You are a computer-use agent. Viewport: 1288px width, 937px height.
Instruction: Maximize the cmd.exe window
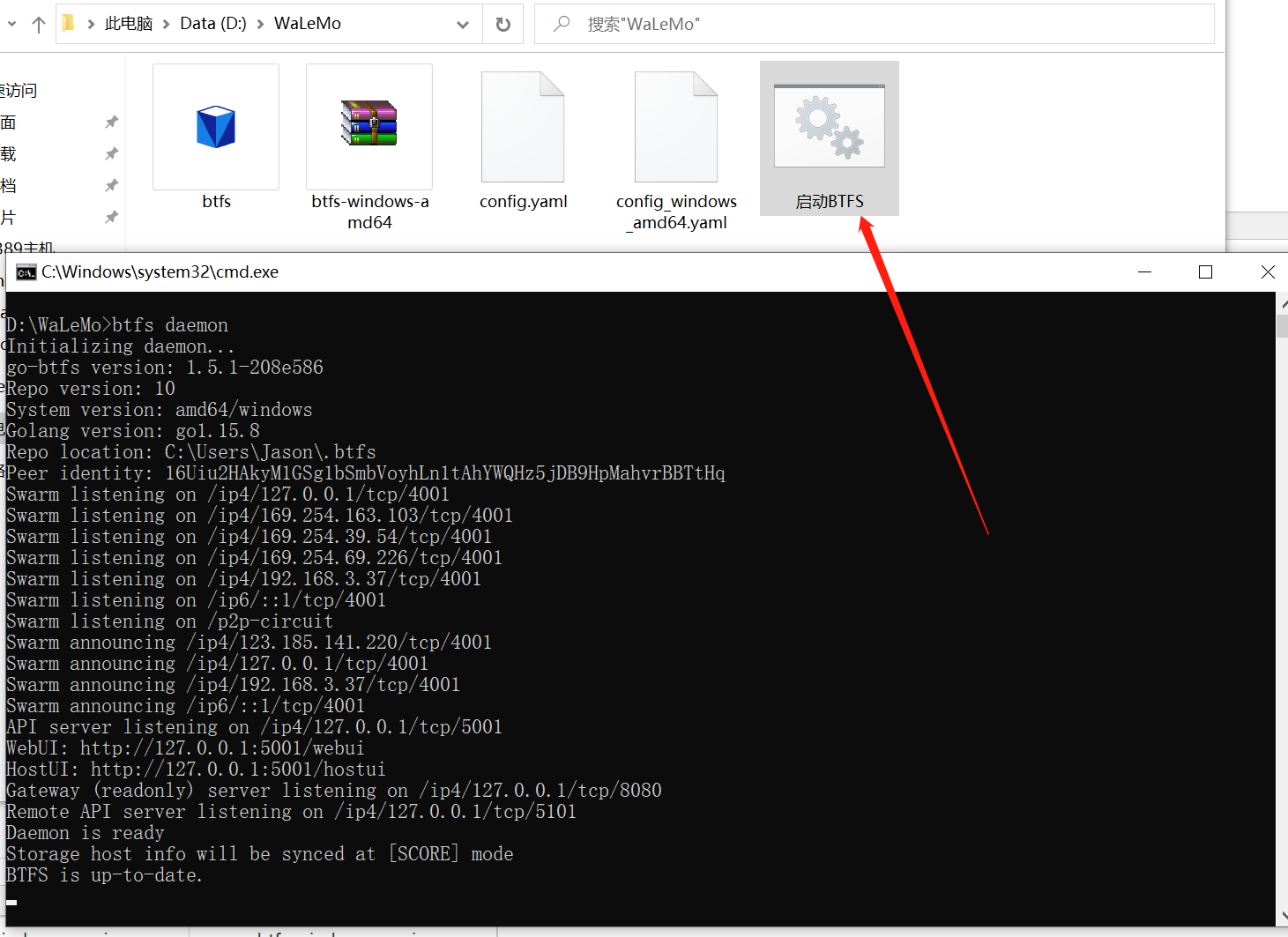[x=1205, y=272]
